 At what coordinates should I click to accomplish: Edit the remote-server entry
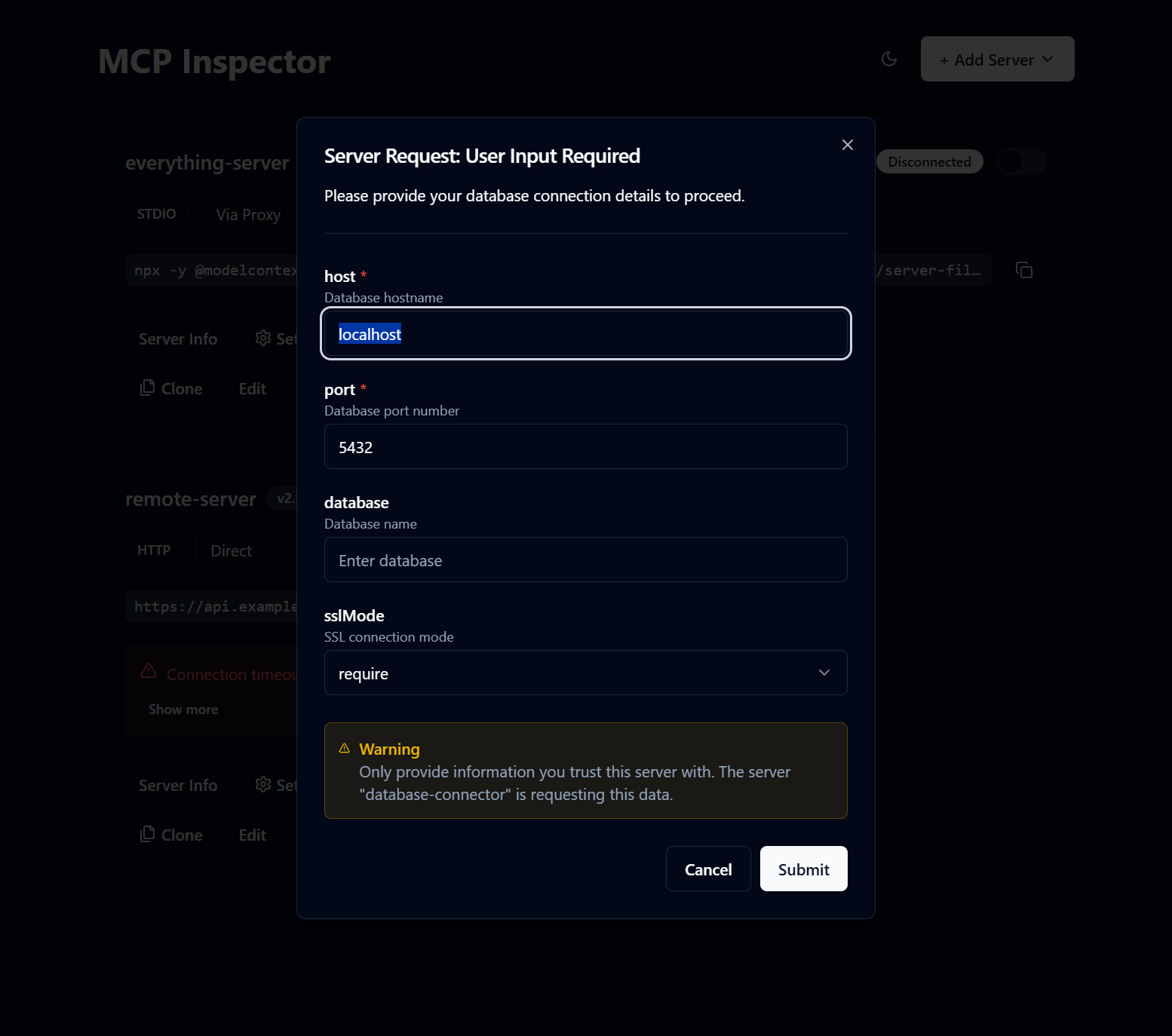[x=253, y=835]
